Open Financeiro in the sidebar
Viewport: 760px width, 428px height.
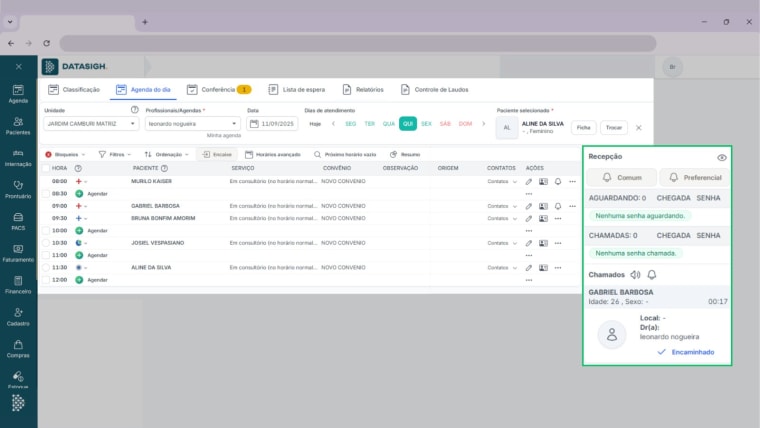pyautogui.click(x=18, y=285)
